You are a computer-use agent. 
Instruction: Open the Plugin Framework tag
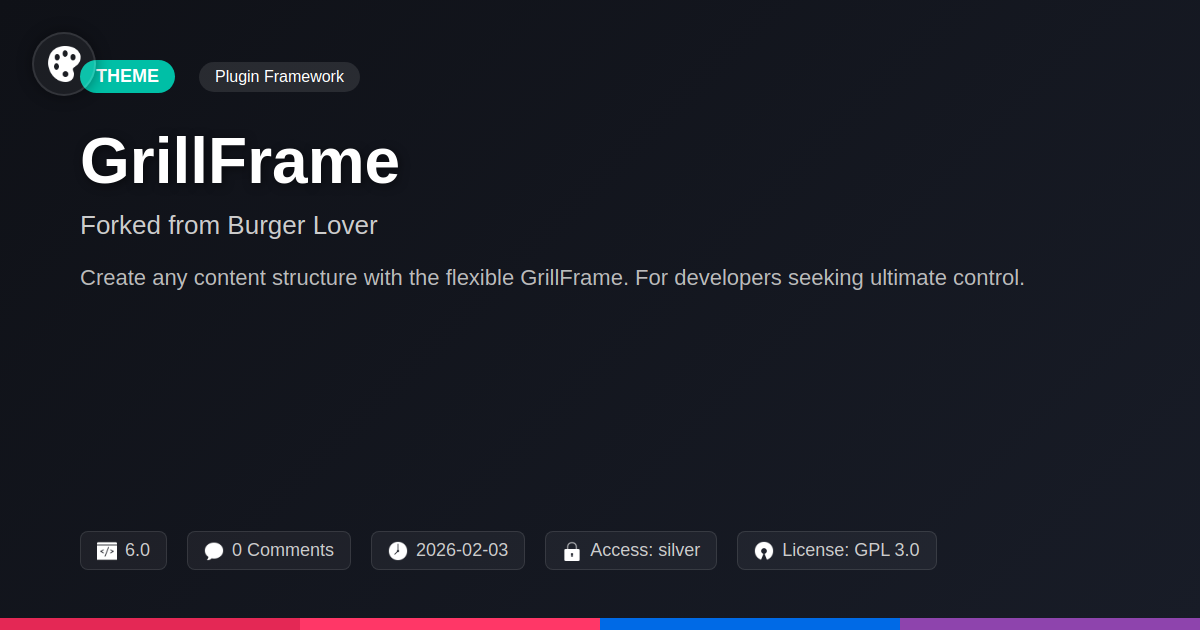pyautogui.click(x=279, y=77)
